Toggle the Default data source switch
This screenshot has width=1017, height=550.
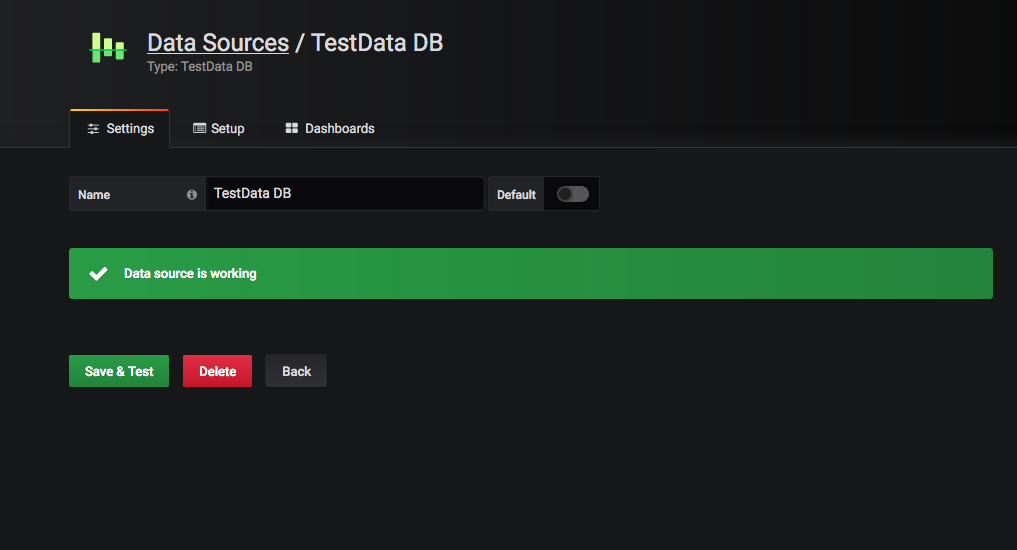pos(573,194)
